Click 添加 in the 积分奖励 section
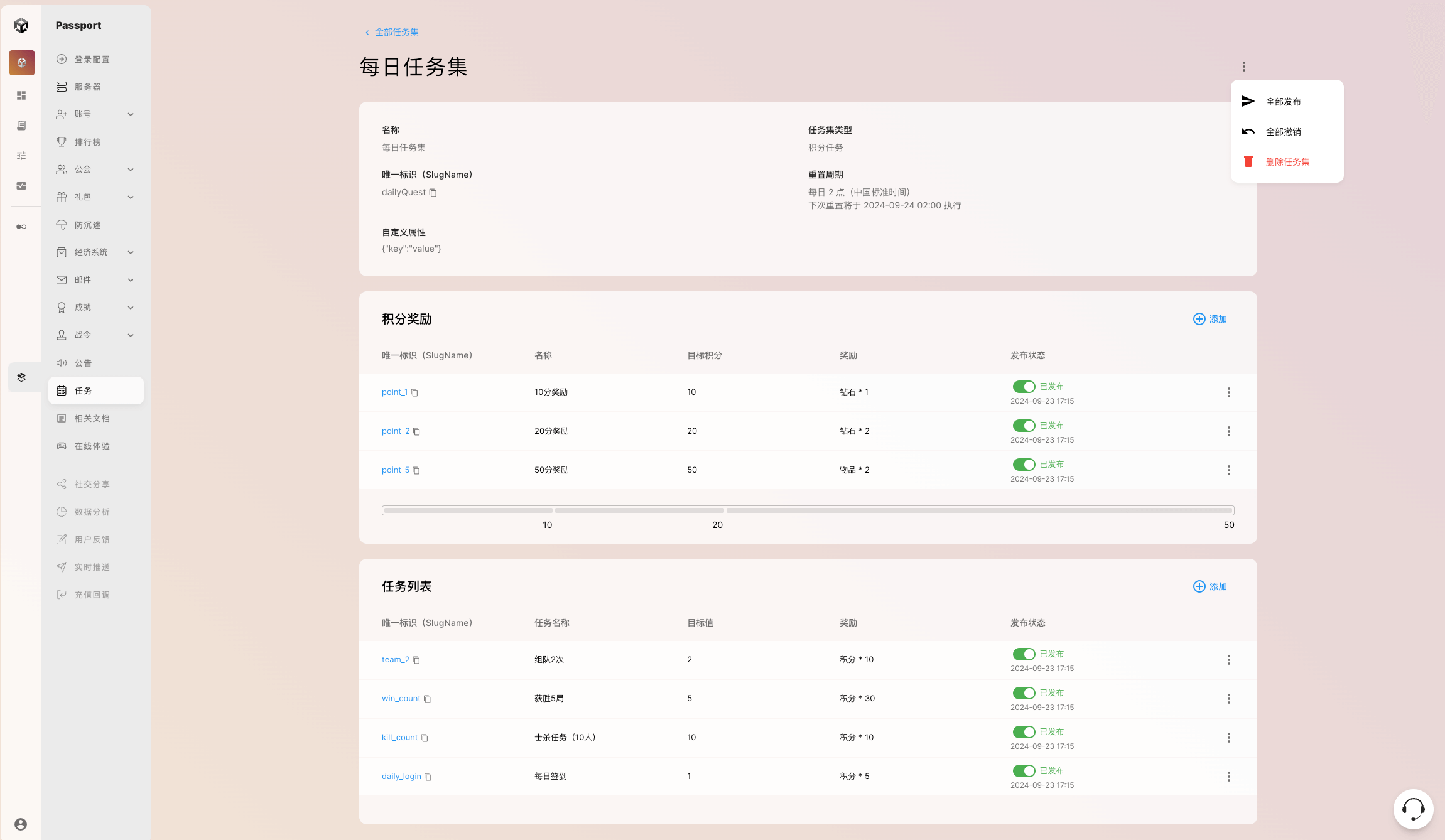The image size is (1445, 840). [1210, 319]
